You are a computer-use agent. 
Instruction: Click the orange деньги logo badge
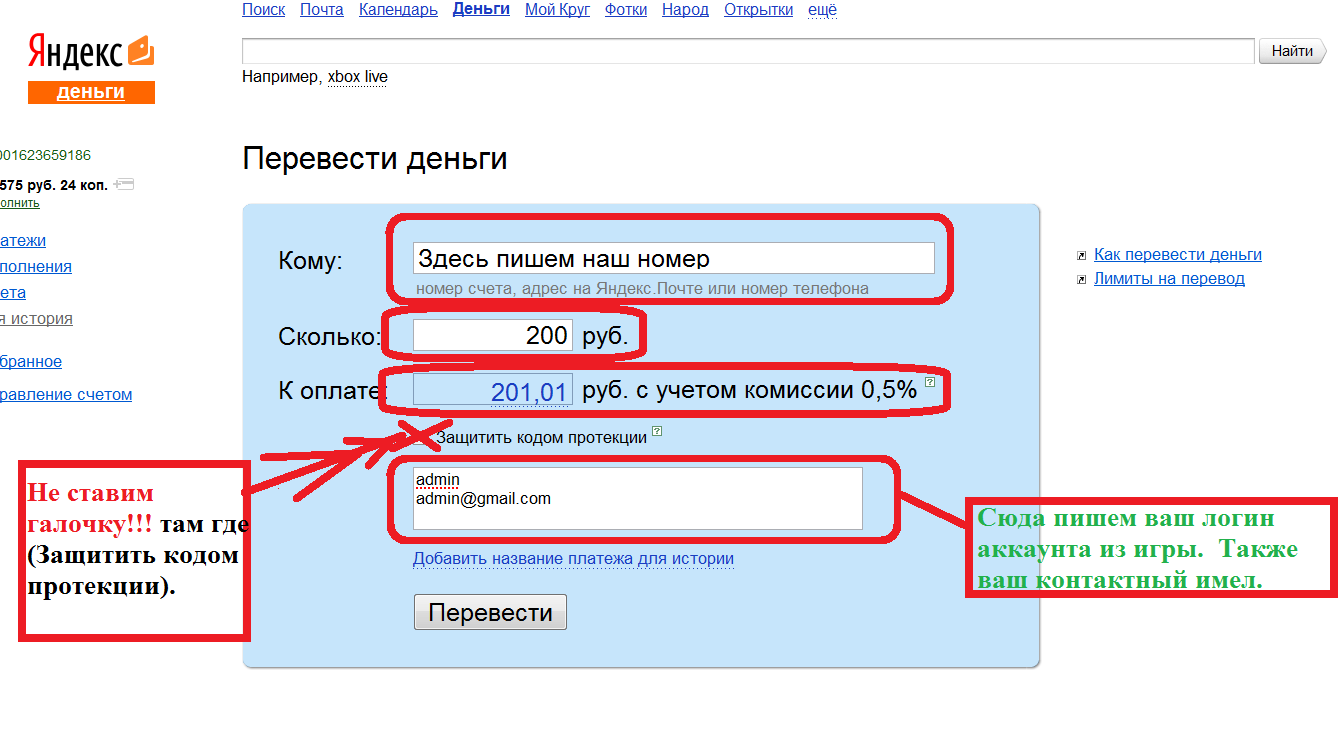[91, 92]
